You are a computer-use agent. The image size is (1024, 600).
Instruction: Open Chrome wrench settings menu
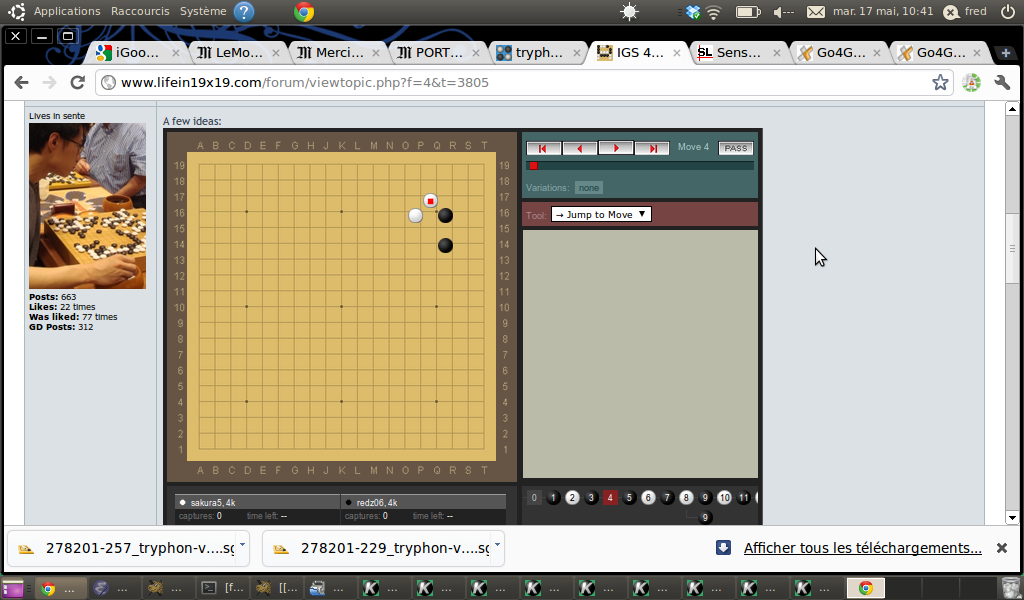point(1001,82)
